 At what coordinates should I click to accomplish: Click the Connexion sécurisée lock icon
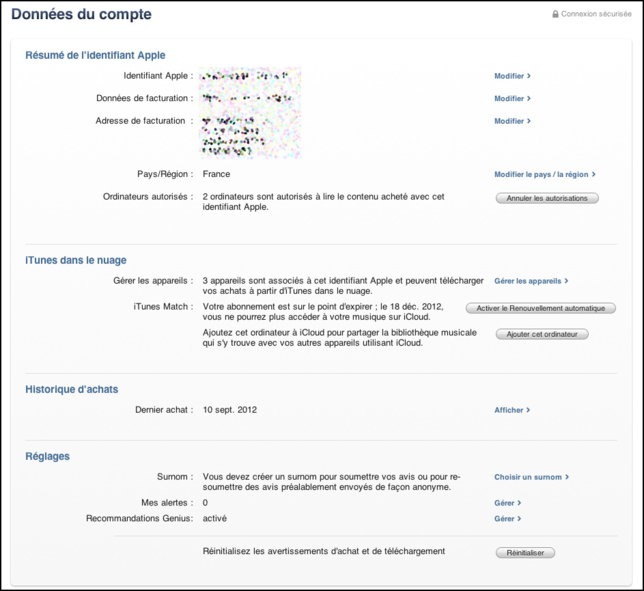(555, 14)
